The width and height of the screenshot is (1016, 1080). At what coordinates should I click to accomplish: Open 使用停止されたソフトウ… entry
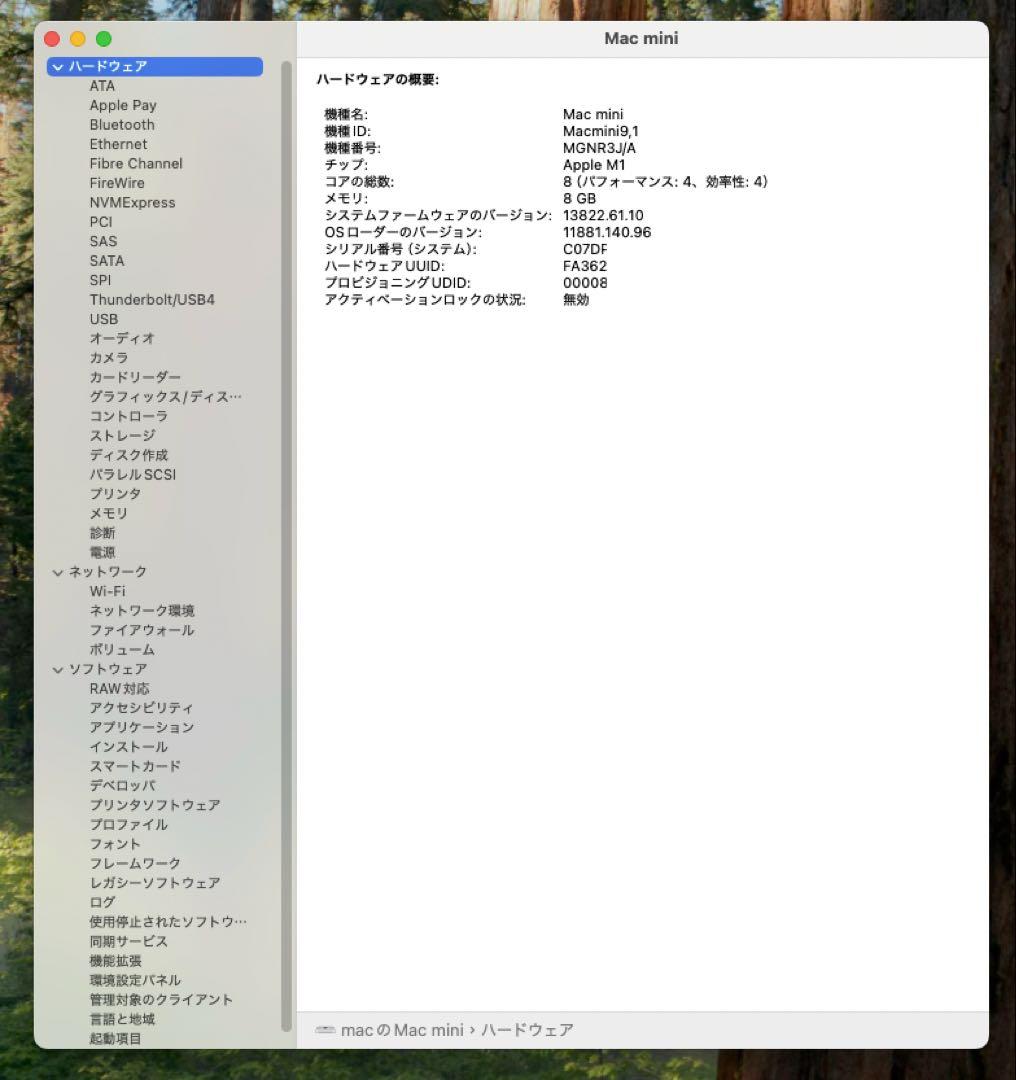click(168, 922)
